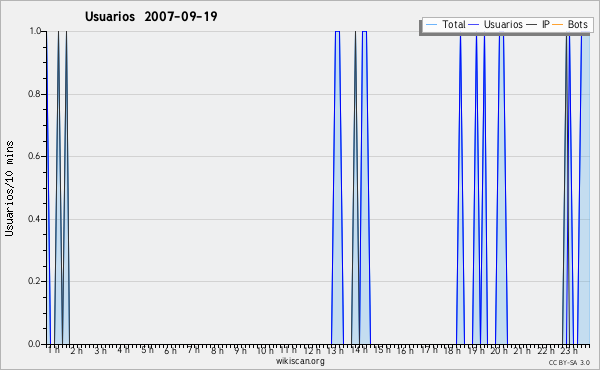Click the dark IP legend line
Viewport: 600px width, 370px height.
[x=532, y=25]
